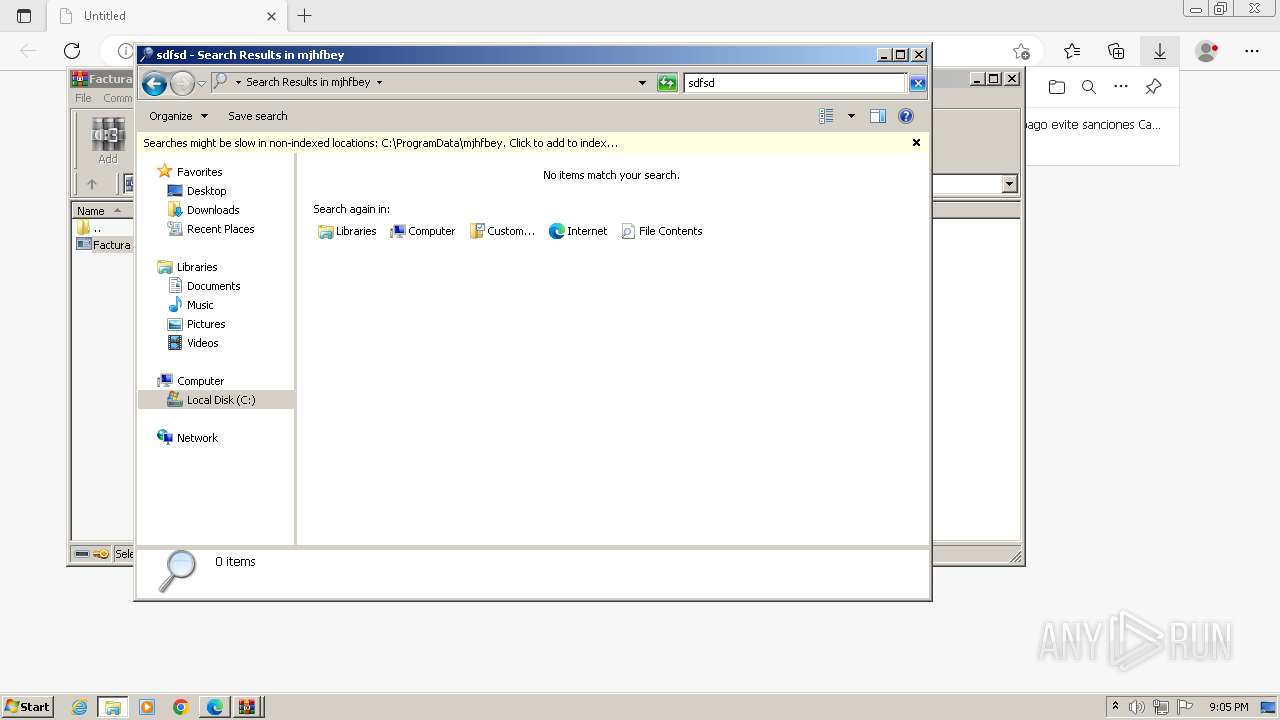1280x720 pixels.
Task: Select Computer in the navigation pane
Action: click(x=191, y=381)
